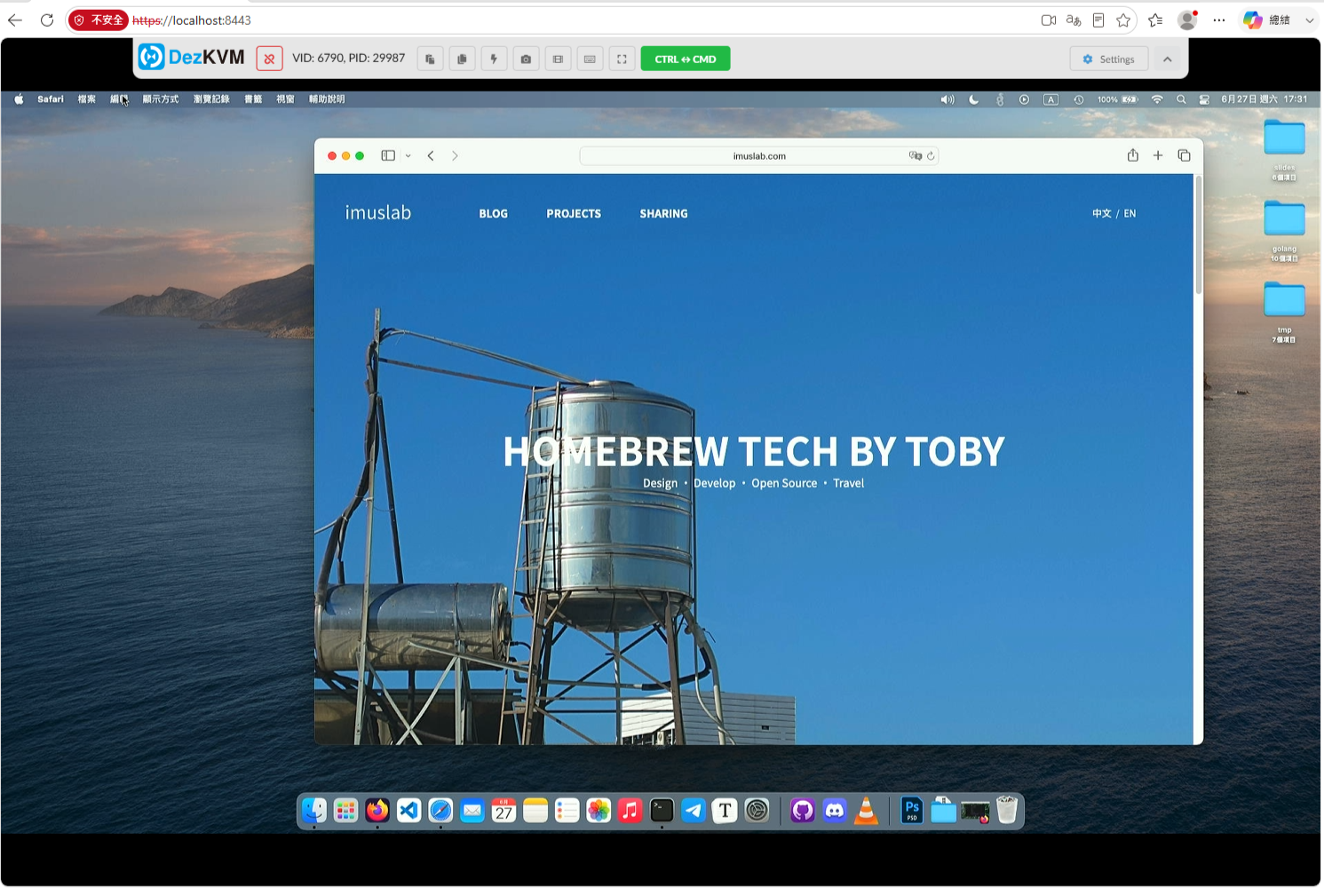Open the PSD file in the Dock
Viewport: 1332px width, 896px height.
(912, 810)
